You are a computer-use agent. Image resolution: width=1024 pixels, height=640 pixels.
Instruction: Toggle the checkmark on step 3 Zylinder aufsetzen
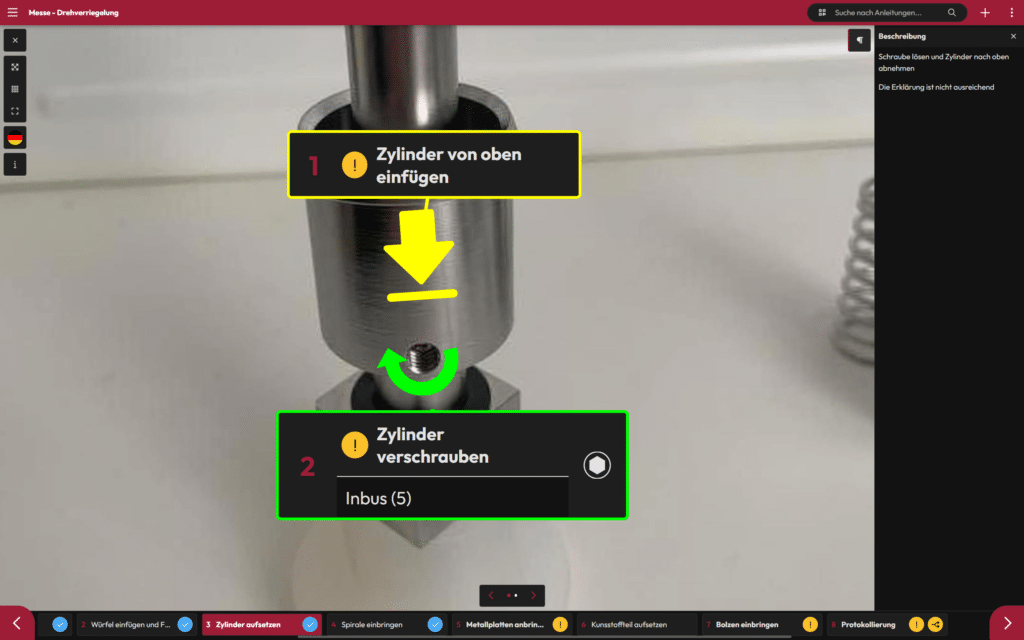click(310, 625)
